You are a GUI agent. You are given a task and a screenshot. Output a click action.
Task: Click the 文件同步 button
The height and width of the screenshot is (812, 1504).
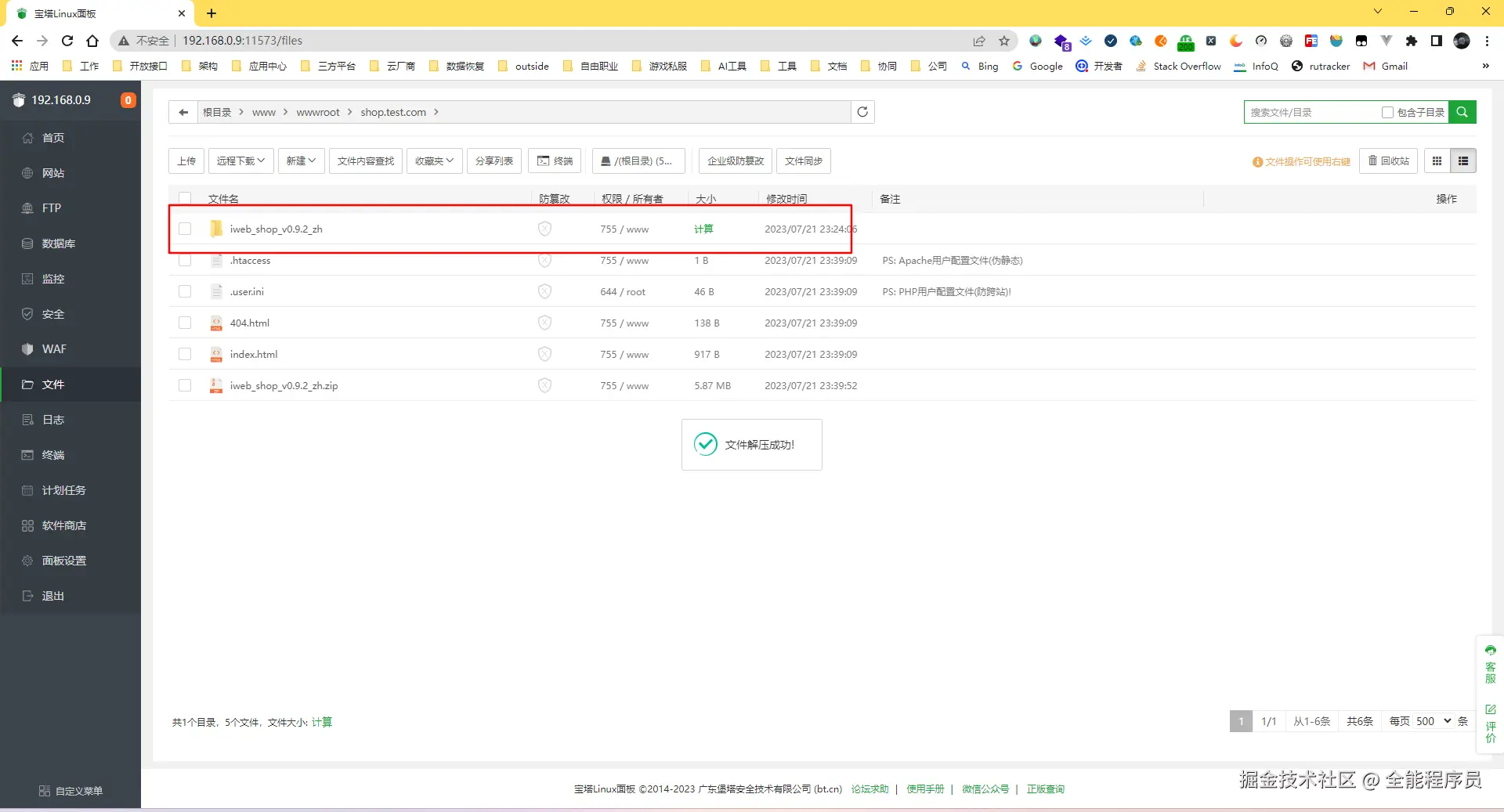coord(804,161)
